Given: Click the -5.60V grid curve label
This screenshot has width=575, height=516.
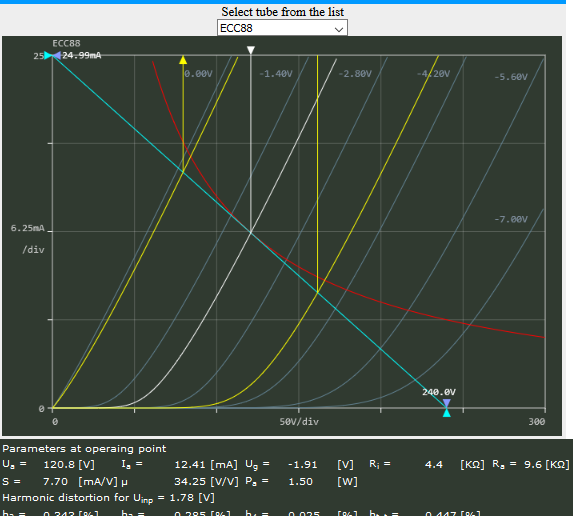Looking at the screenshot, I should click(511, 77).
